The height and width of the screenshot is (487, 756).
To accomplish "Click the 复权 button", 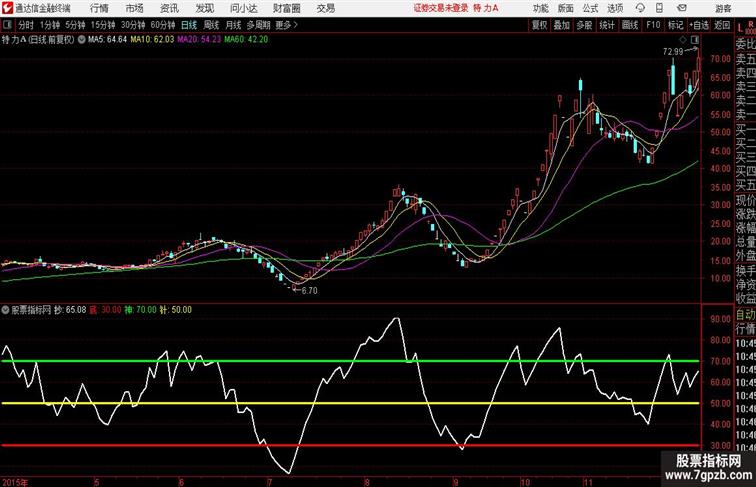I will click(539, 25).
